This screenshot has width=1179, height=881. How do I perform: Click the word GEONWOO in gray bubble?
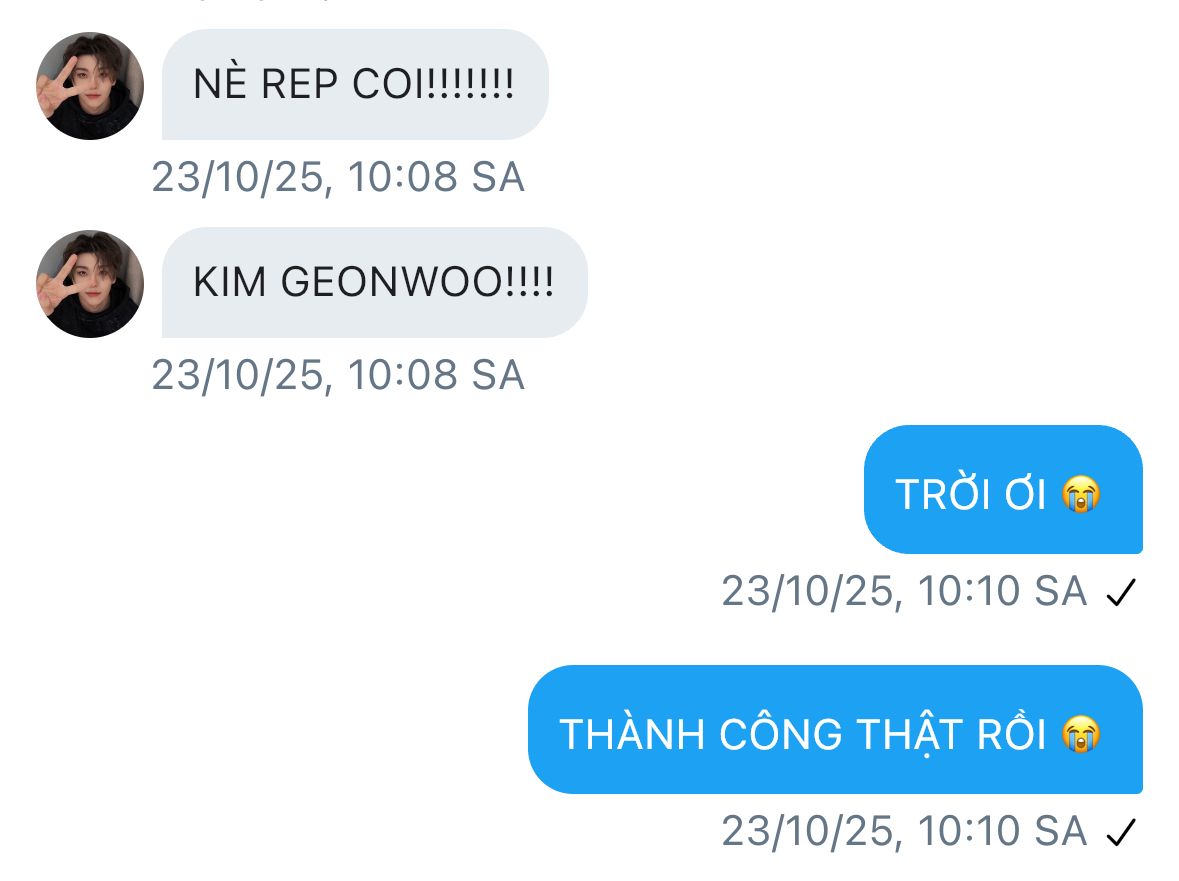click(x=391, y=283)
